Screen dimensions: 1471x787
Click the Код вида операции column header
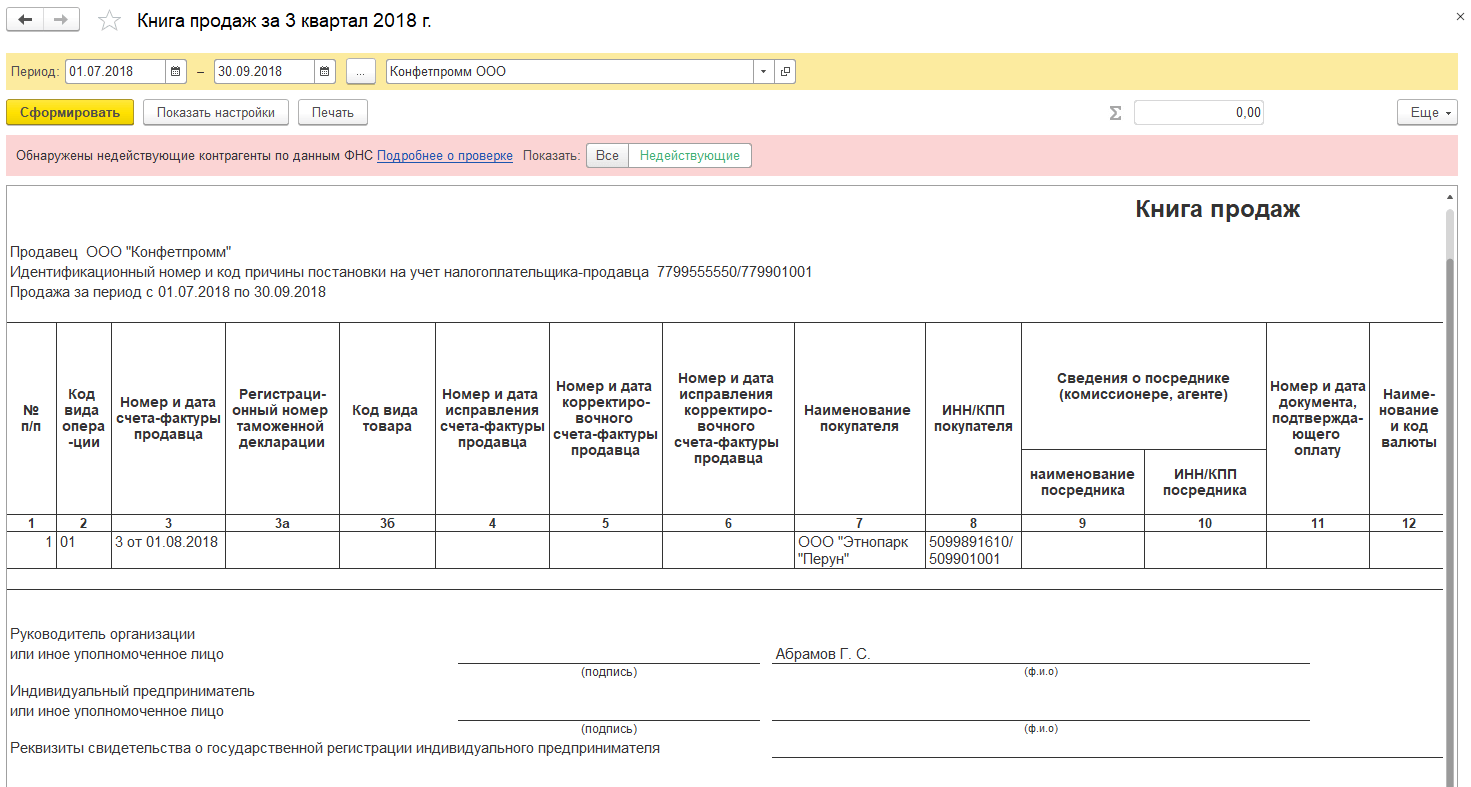click(x=84, y=418)
